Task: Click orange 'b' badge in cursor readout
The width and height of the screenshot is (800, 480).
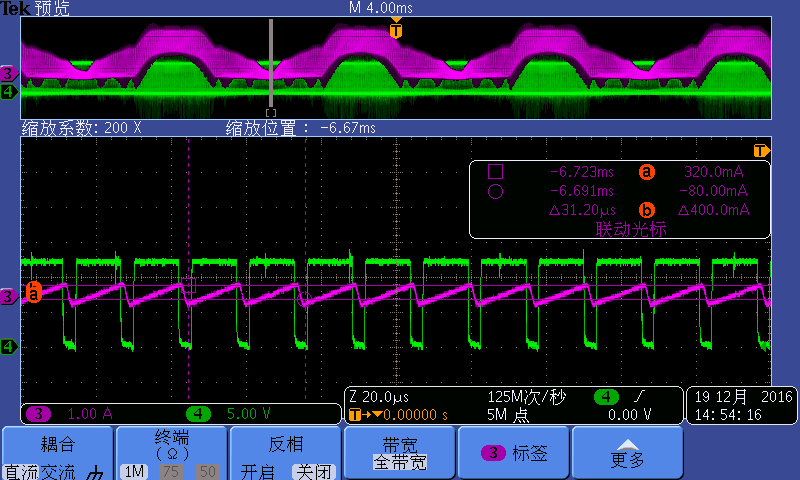Action: pyautogui.click(x=646, y=210)
